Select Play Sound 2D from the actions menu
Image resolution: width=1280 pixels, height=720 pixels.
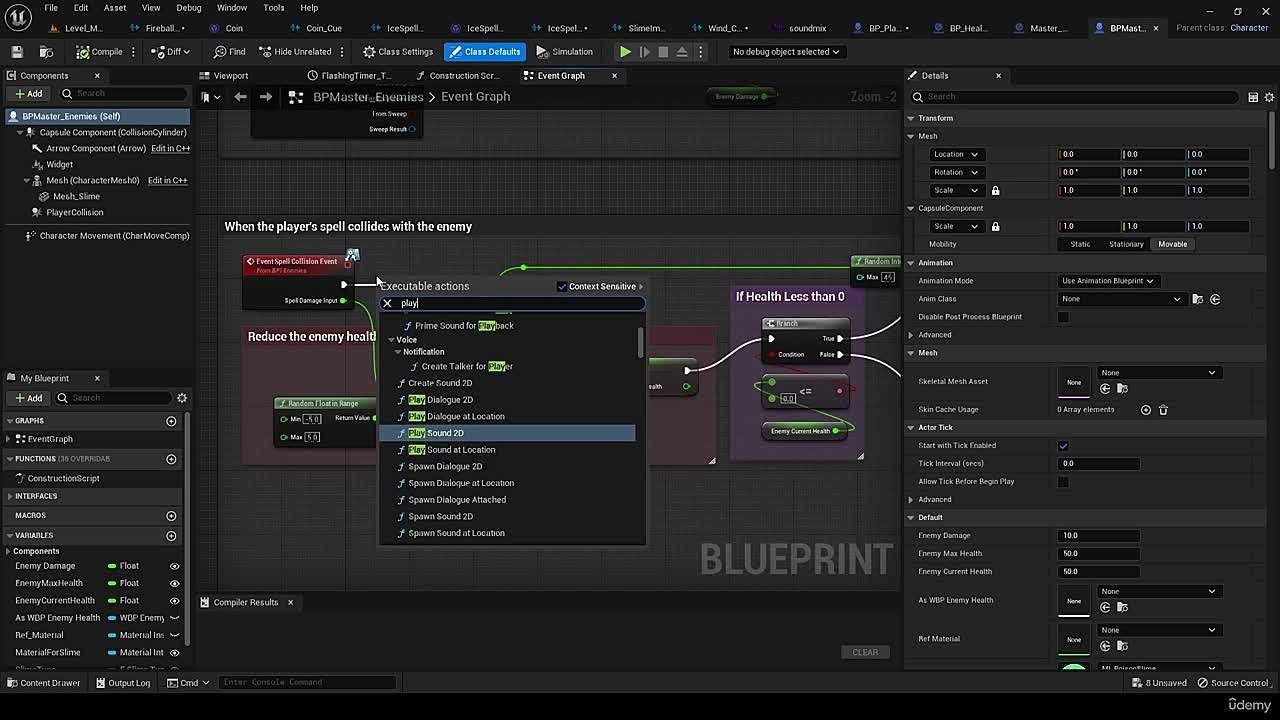pyautogui.click(x=440, y=432)
